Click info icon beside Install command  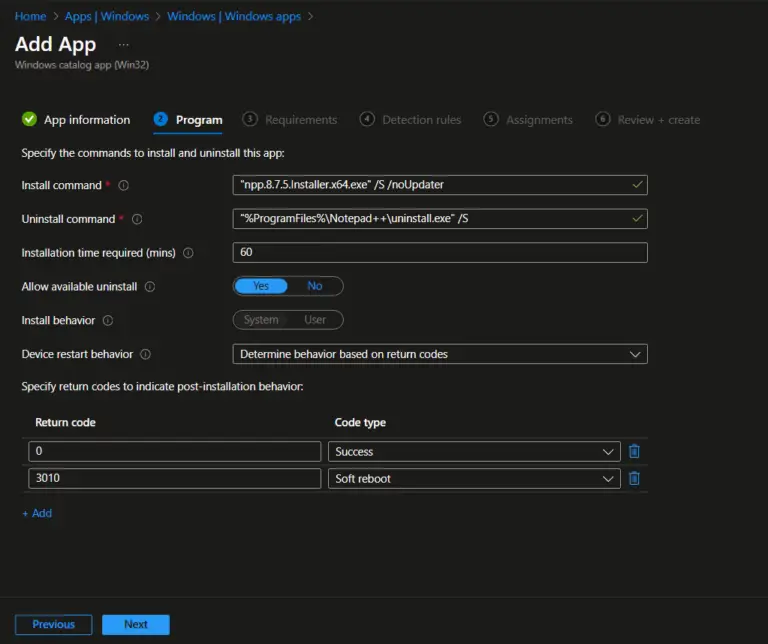124,185
